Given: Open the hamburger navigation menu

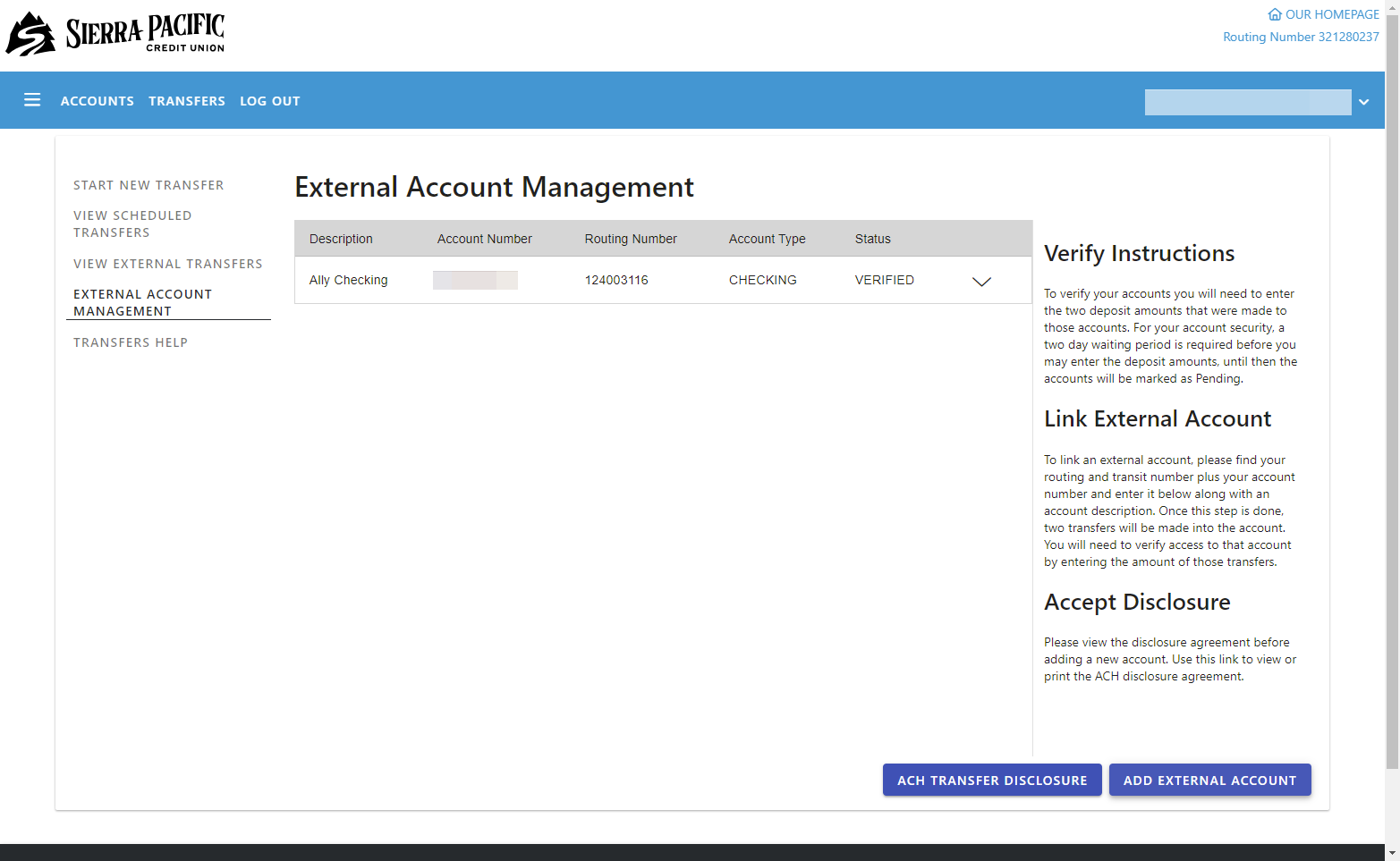Looking at the screenshot, I should 32,100.
